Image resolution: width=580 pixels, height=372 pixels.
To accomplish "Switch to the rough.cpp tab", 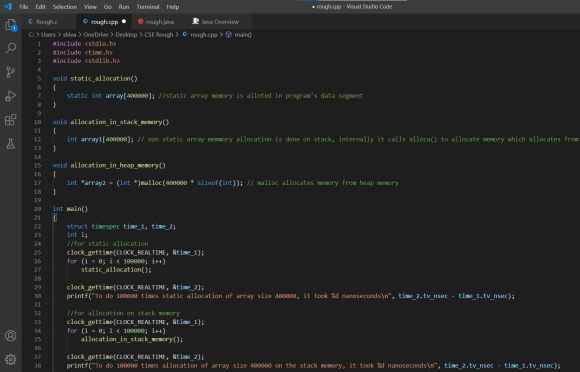I will point(104,22).
